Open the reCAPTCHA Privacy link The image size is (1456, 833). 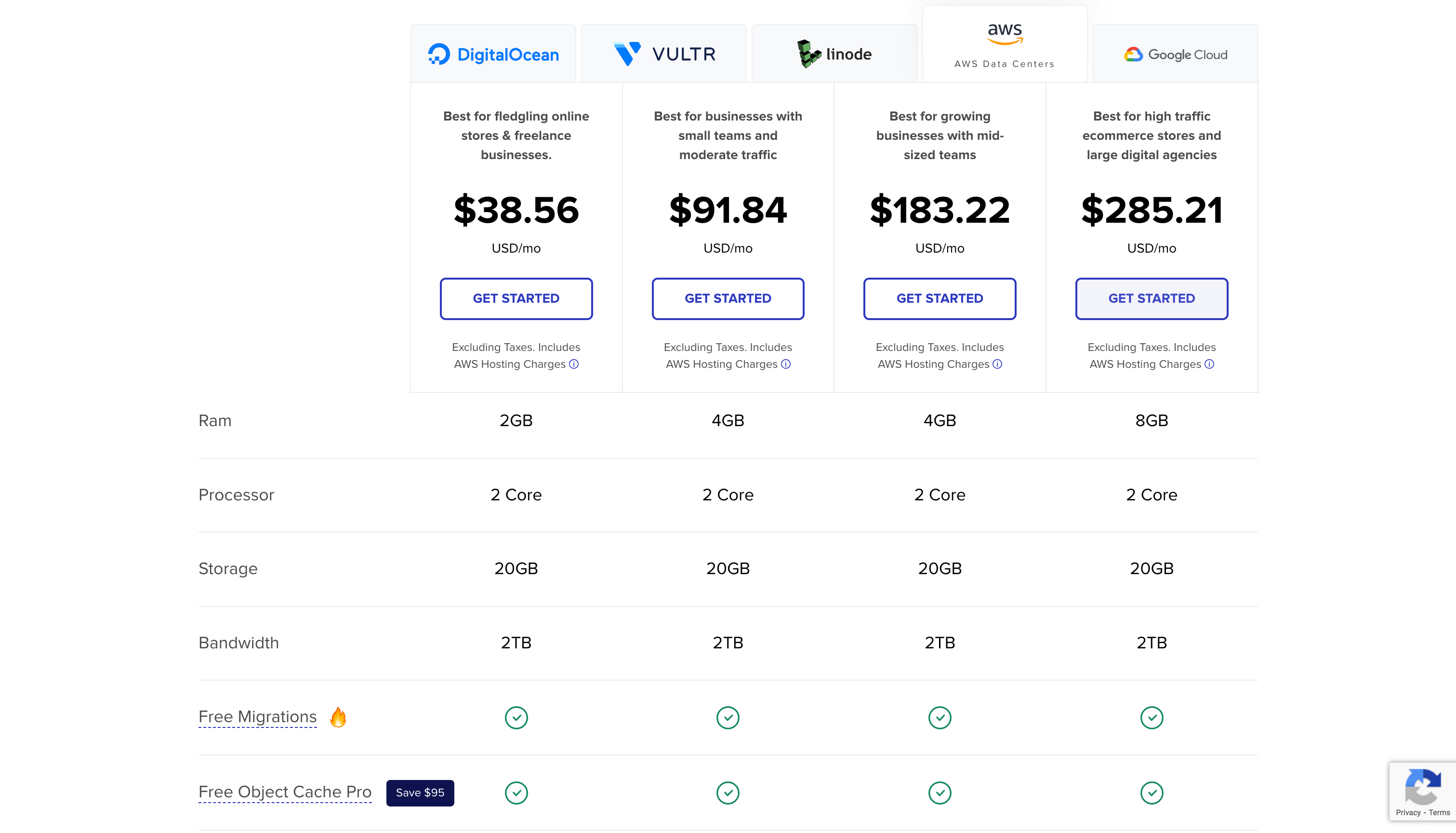pyautogui.click(x=1408, y=812)
